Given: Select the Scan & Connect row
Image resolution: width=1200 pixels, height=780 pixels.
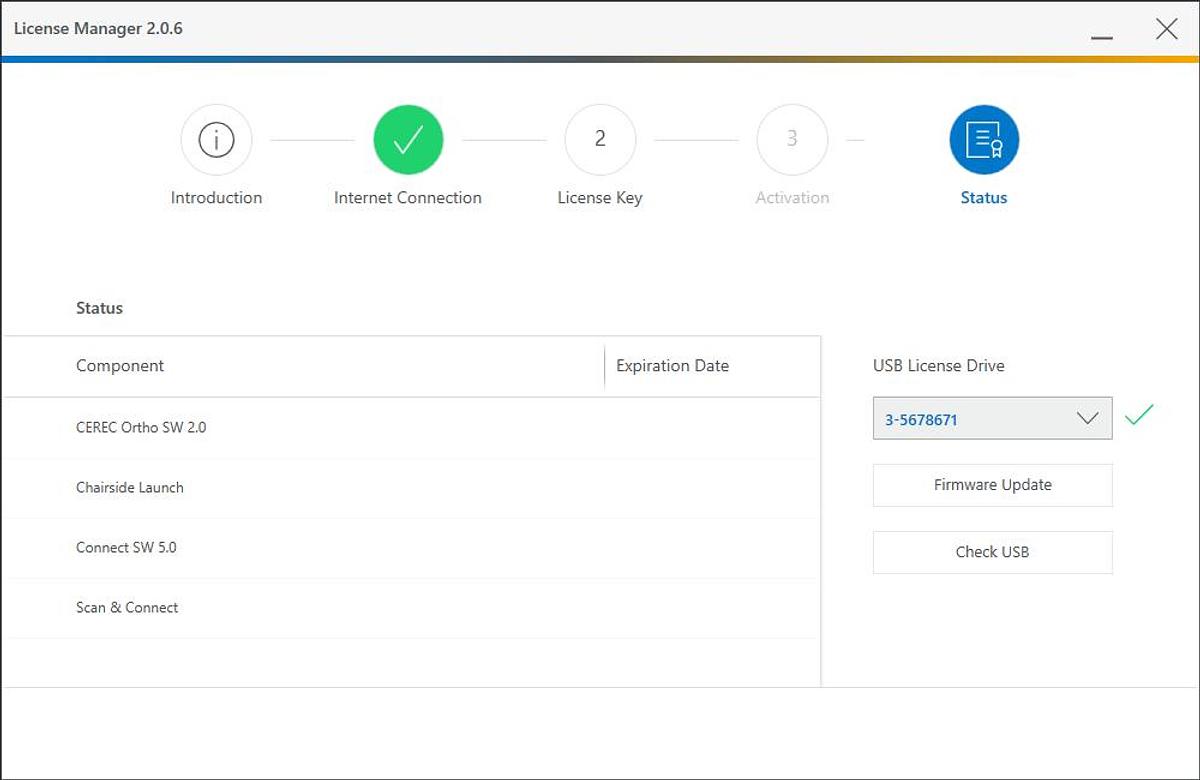Looking at the screenshot, I should pos(411,608).
